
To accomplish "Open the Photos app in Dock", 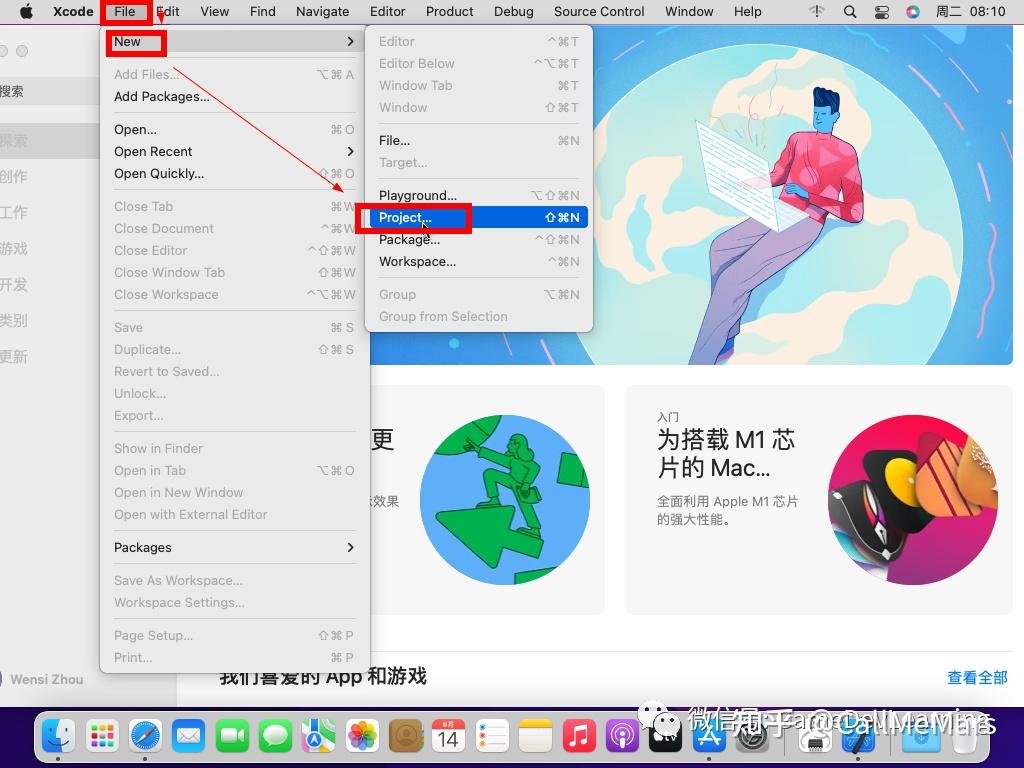I will pos(362,736).
